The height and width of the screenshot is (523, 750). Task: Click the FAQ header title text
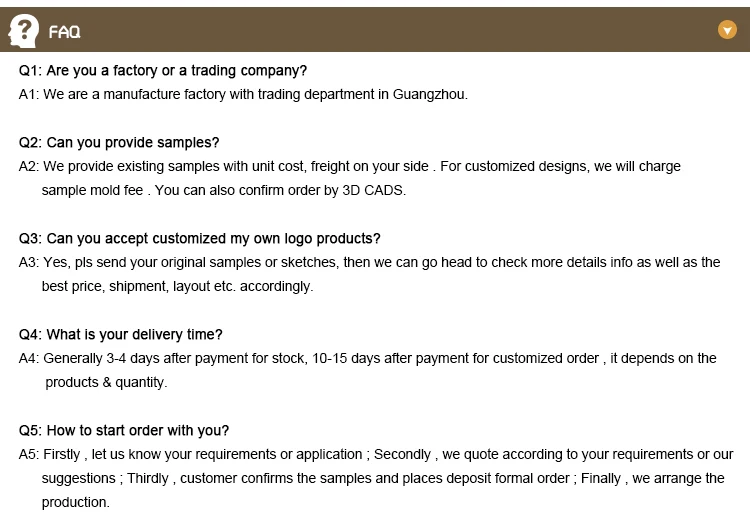point(64,32)
